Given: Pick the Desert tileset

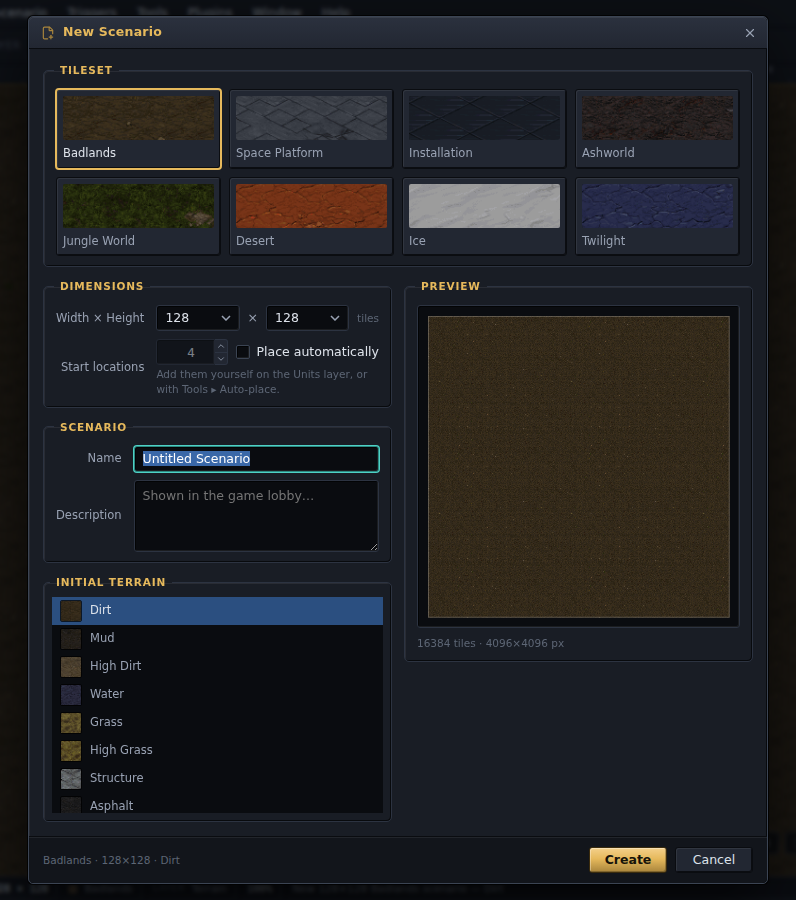Looking at the screenshot, I should point(311,216).
